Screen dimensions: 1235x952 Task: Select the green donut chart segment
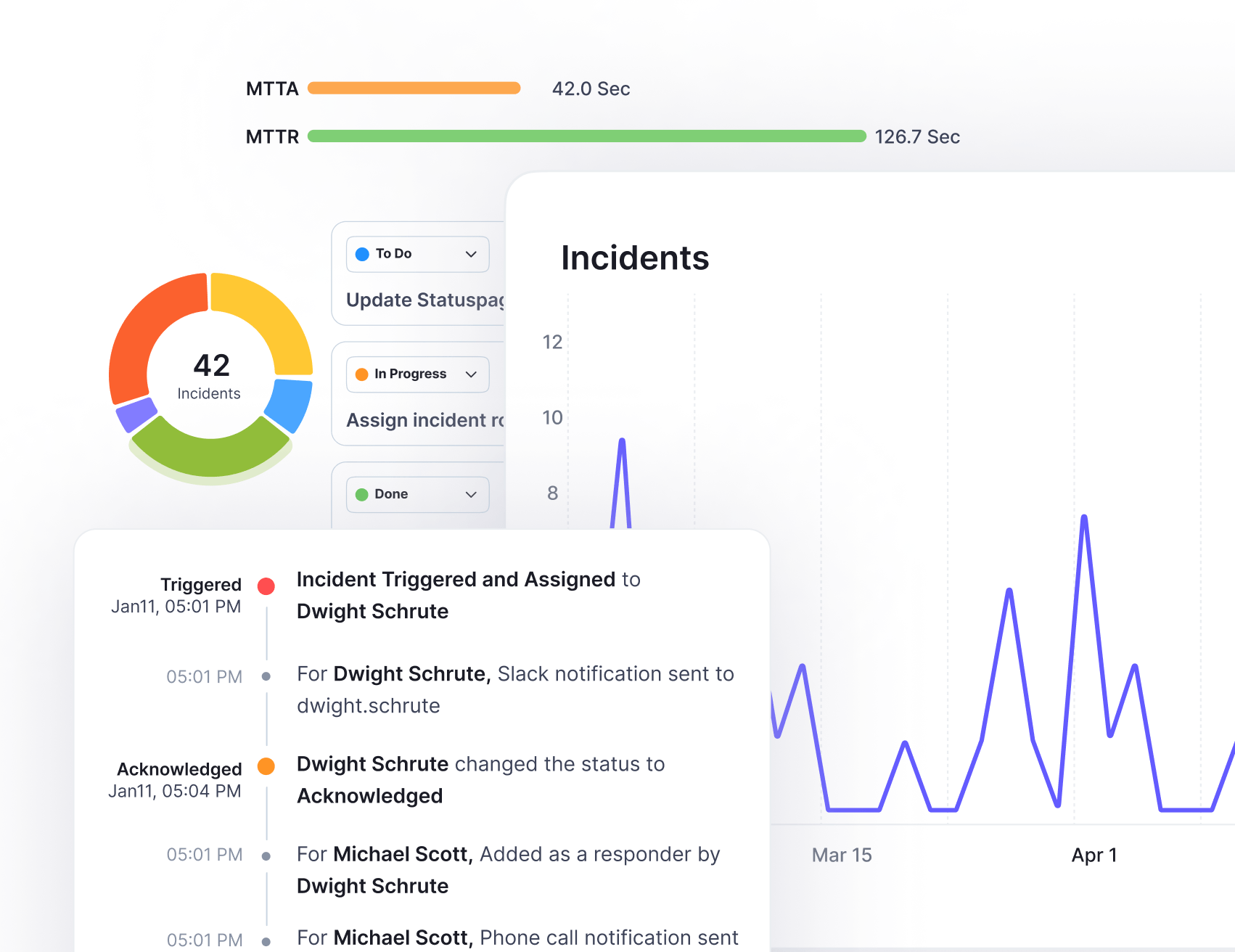pyautogui.click(x=210, y=454)
